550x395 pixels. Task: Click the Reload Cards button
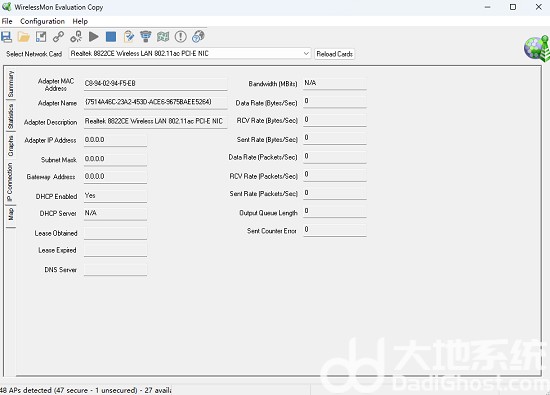[x=334, y=54]
